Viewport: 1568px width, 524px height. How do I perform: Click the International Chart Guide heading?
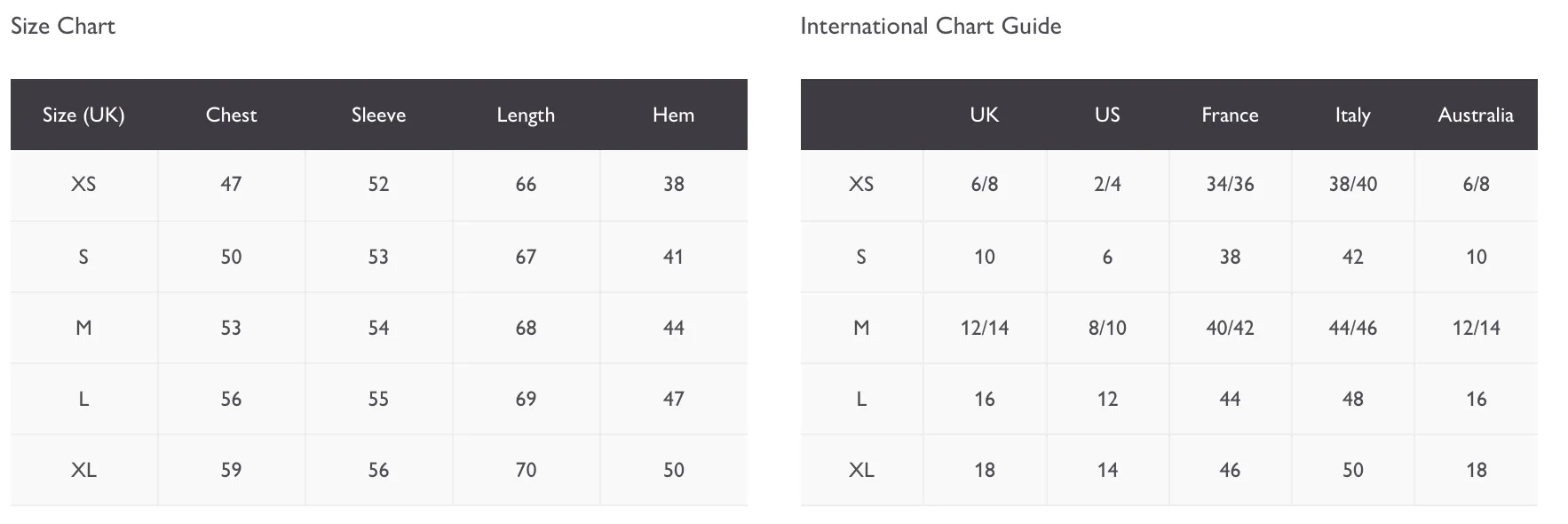[x=931, y=26]
